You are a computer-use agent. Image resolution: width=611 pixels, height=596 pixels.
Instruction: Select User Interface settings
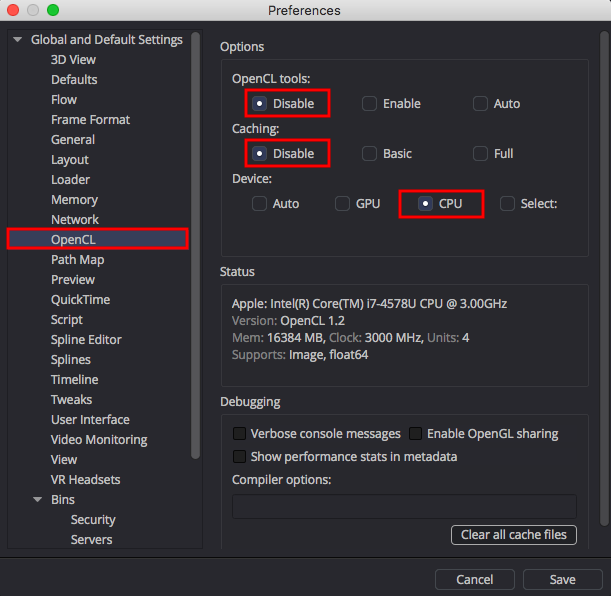click(x=90, y=420)
